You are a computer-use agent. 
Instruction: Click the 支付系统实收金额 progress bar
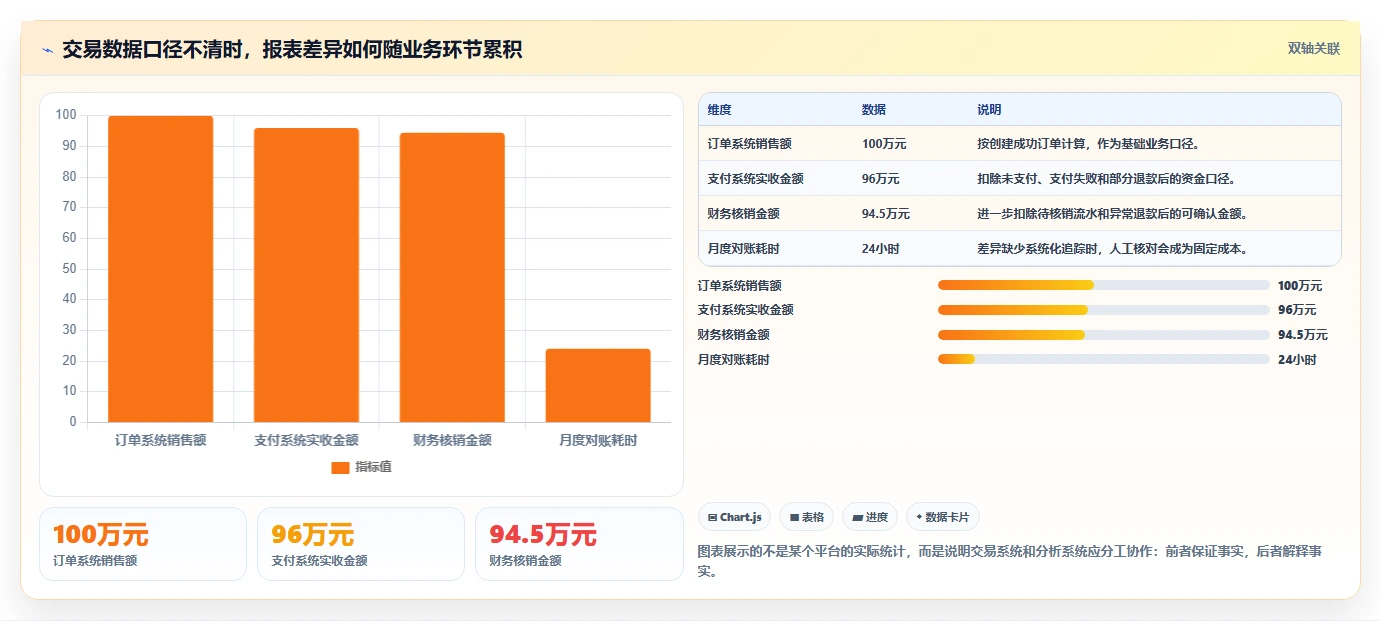[1104, 310]
